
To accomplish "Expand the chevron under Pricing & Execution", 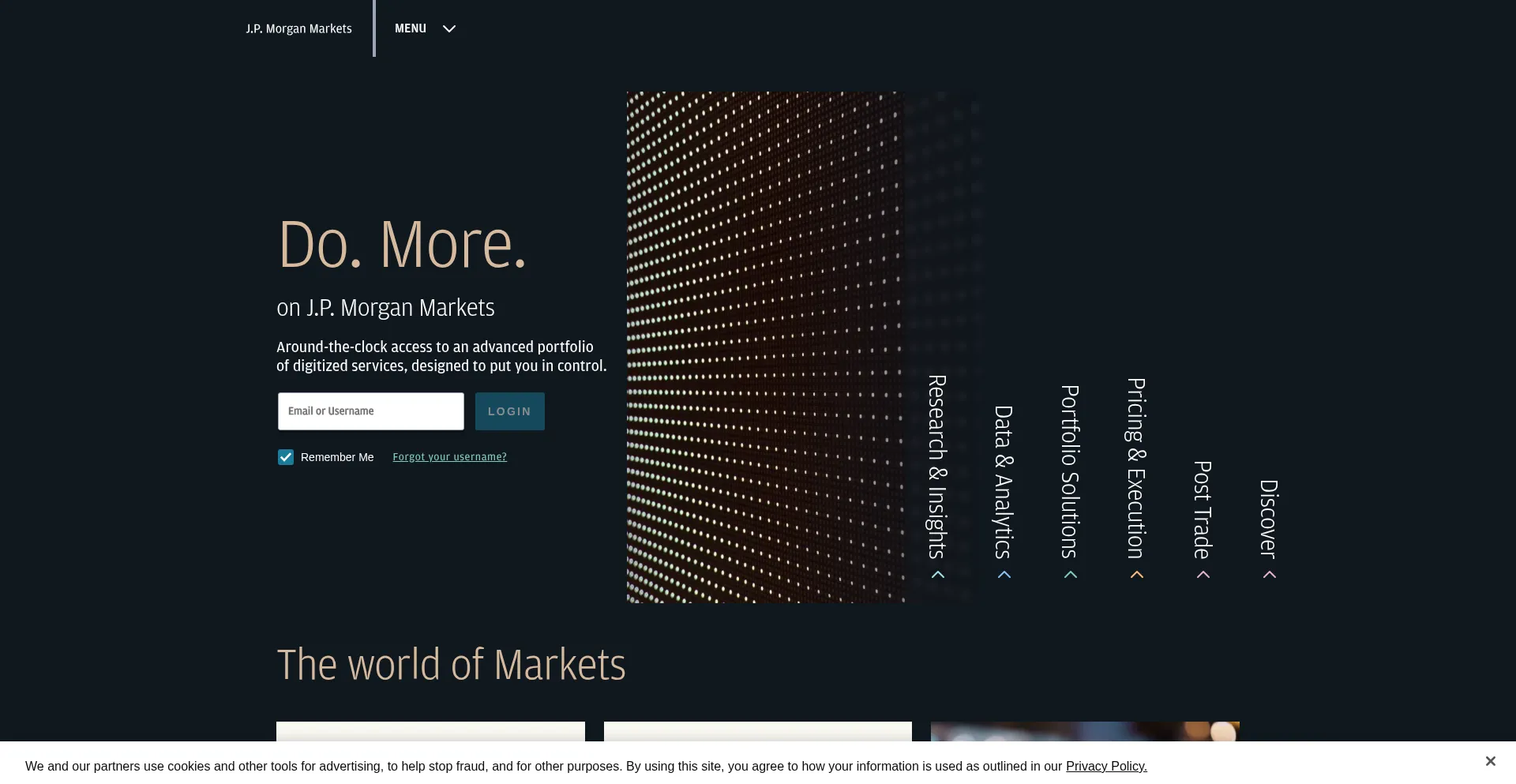I will click(x=1137, y=575).
